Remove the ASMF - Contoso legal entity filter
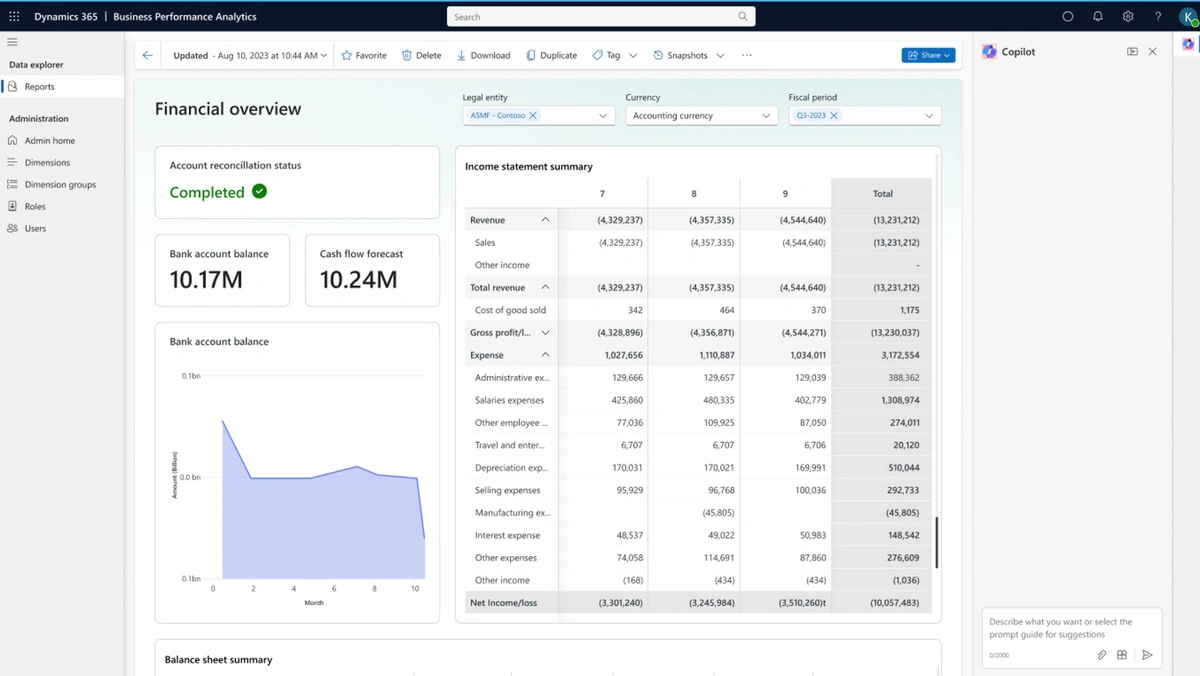The image size is (1200, 676). pos(533,116)
